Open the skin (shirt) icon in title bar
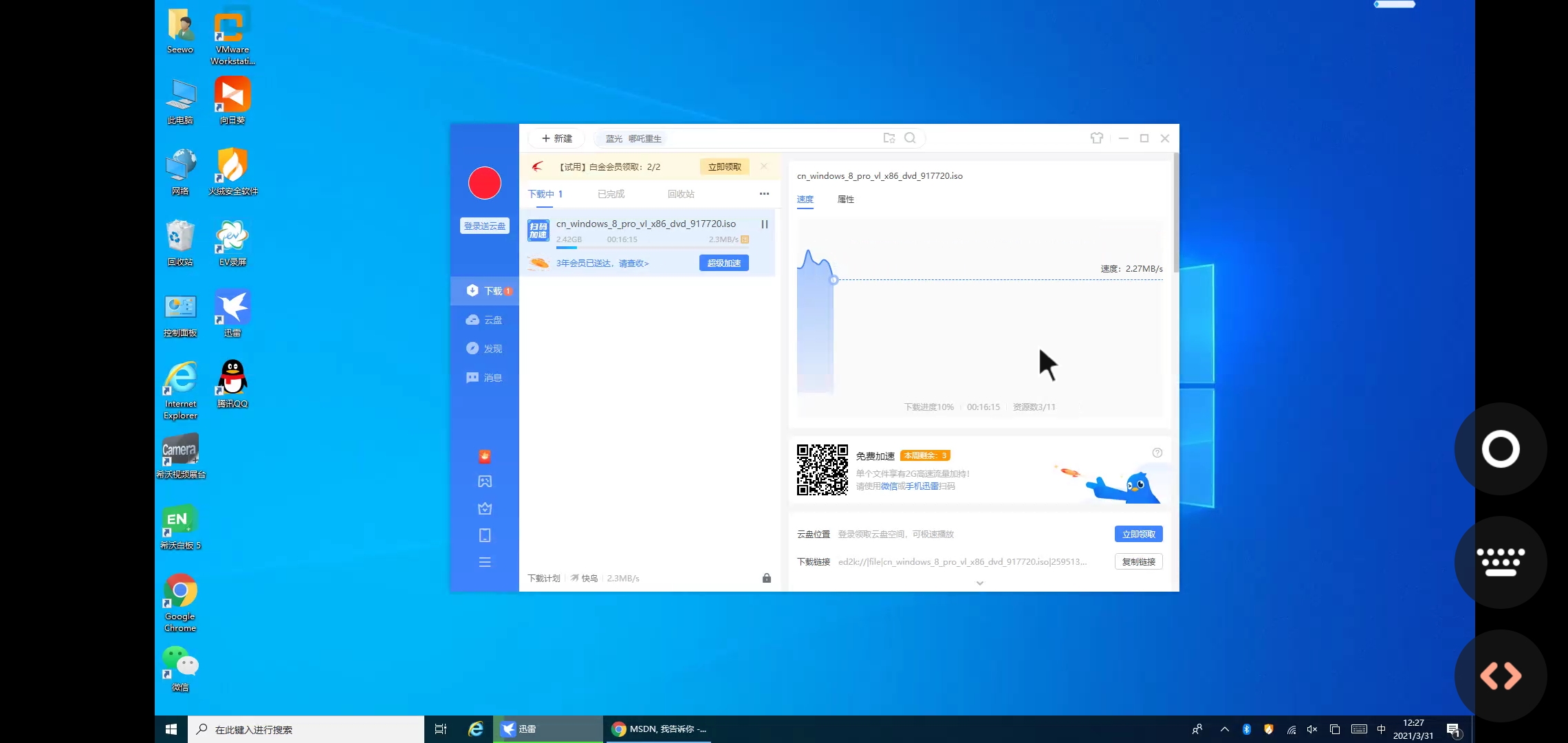Image resolution: width=1568 pixels, height=743 pixels. click(x=1097, y=138)
